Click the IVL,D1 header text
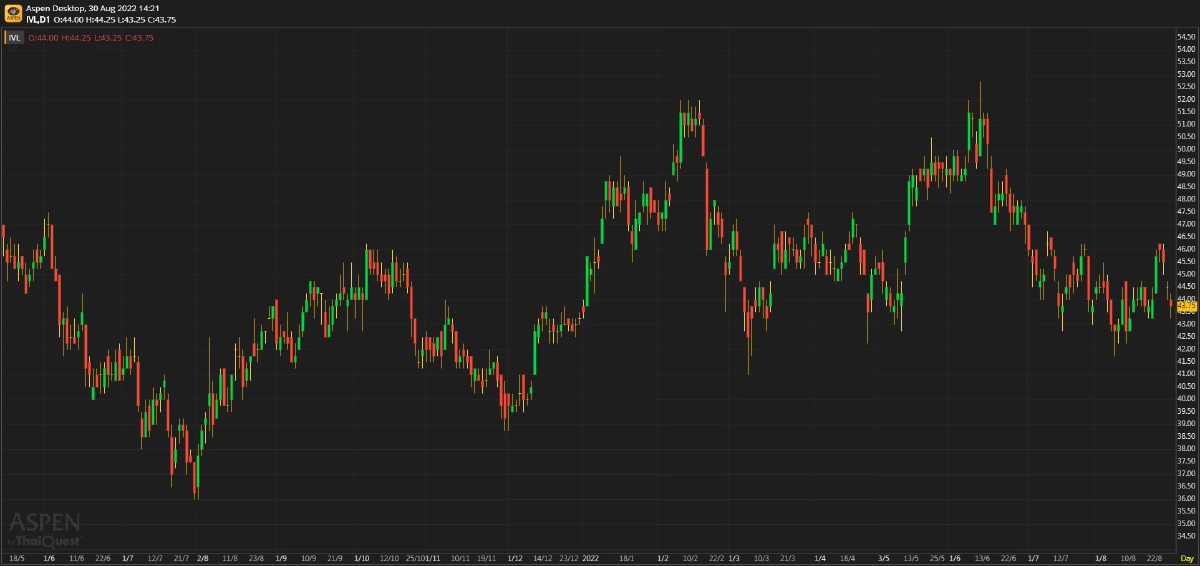 (x=38, y=18)
